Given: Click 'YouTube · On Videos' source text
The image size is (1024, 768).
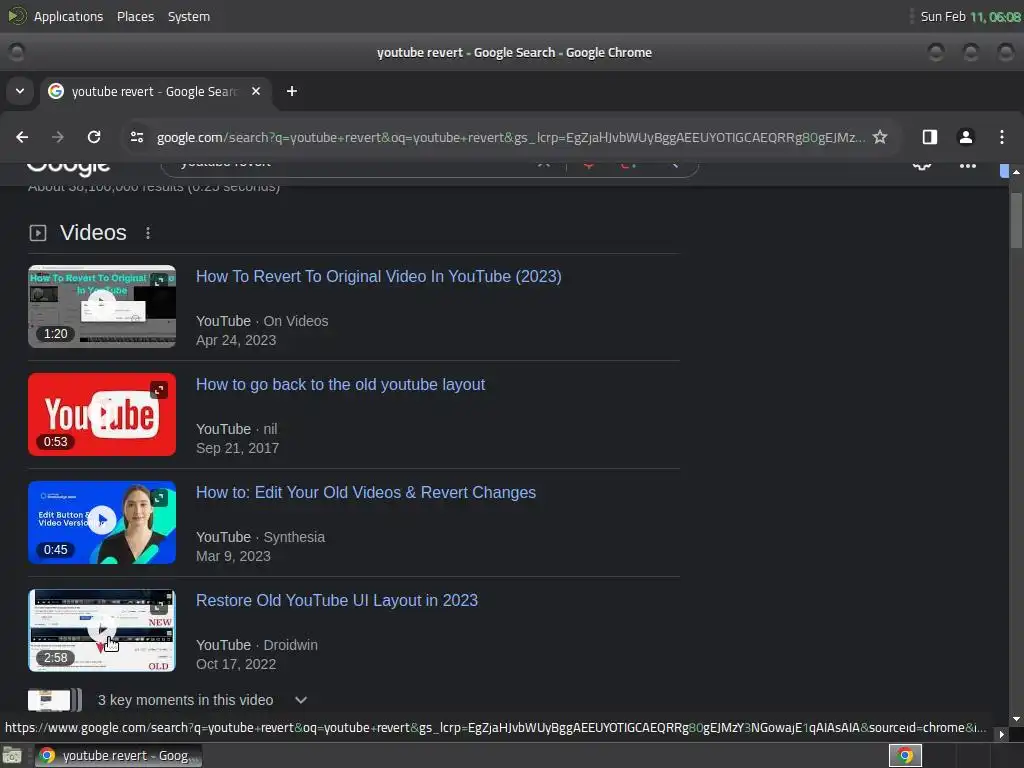Looking at the screenshot, I should pos(262,321).
